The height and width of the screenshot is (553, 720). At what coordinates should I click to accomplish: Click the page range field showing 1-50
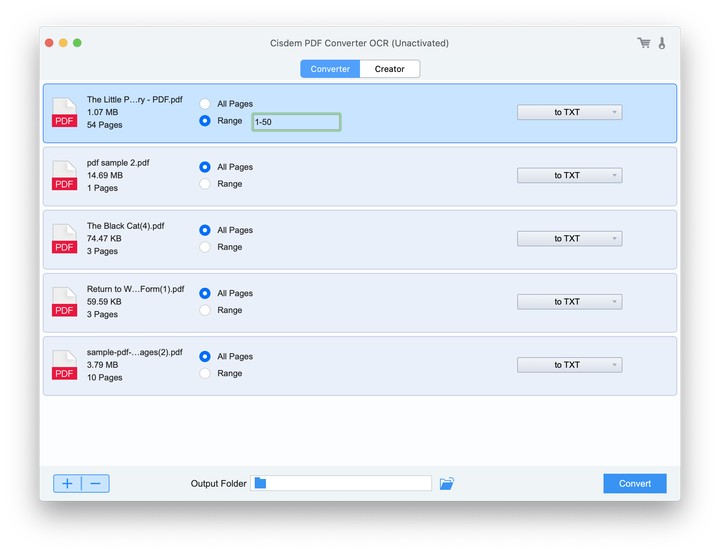[x=296, y=122]
